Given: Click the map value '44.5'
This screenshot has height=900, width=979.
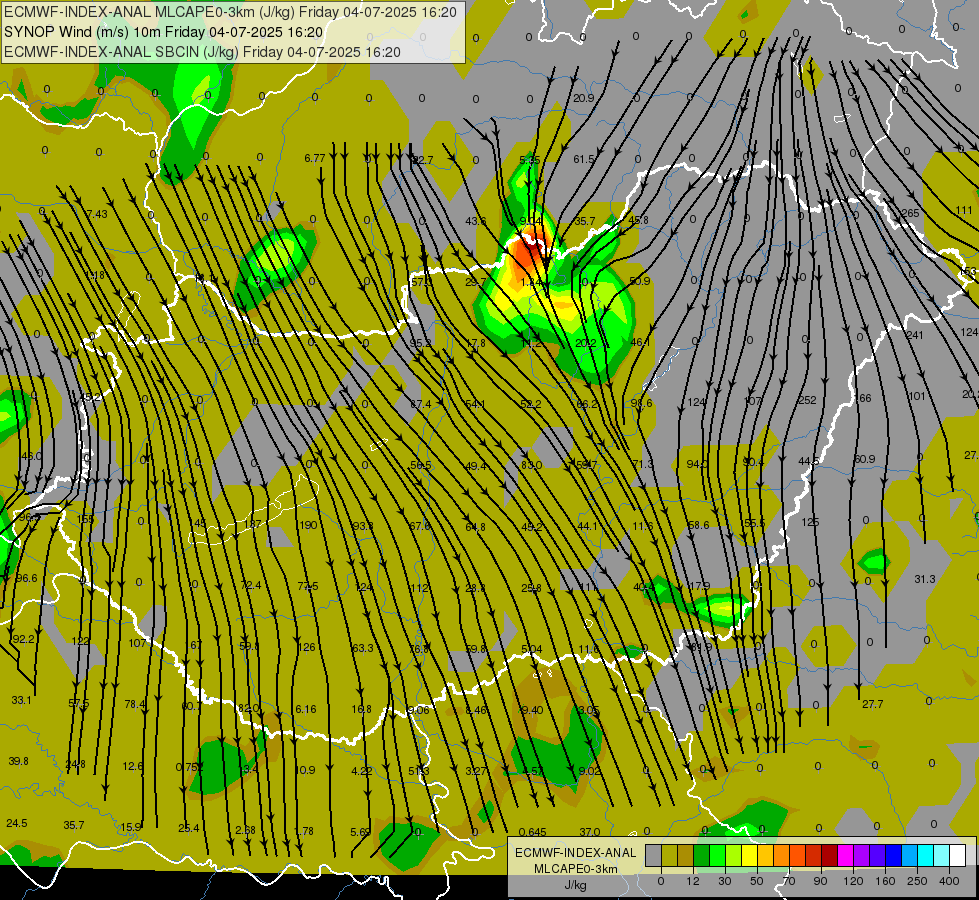Looking at the screenshot, I should [808, 461].
